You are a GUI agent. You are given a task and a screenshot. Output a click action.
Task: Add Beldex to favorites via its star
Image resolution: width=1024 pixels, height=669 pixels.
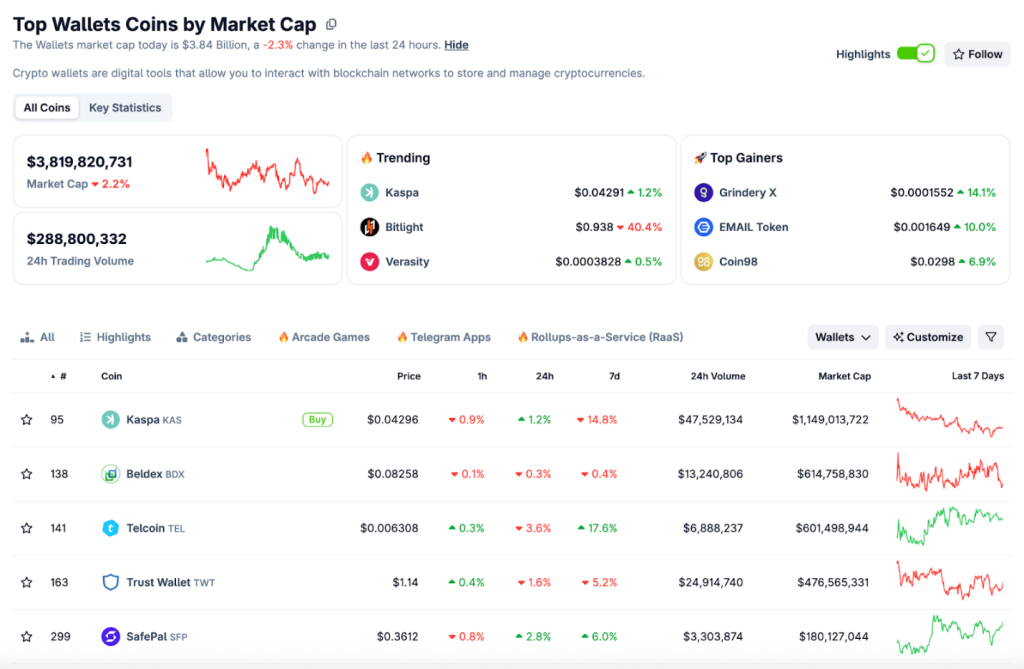coord(27,473)
